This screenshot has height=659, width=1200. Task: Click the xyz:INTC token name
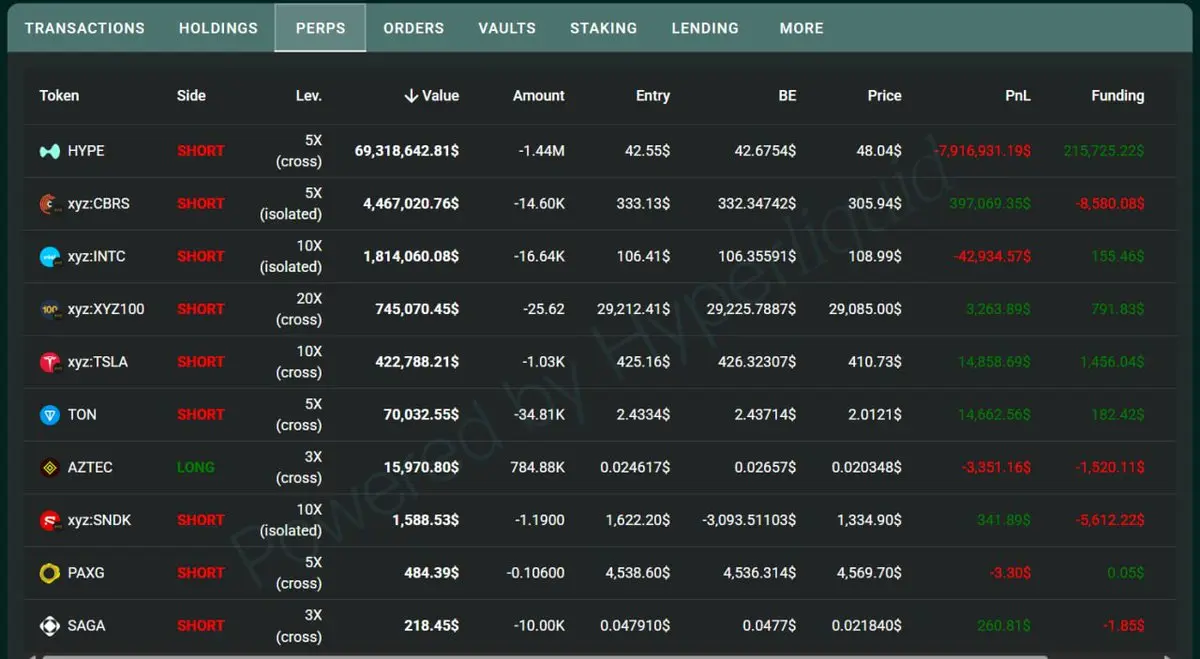pos(97,257)
